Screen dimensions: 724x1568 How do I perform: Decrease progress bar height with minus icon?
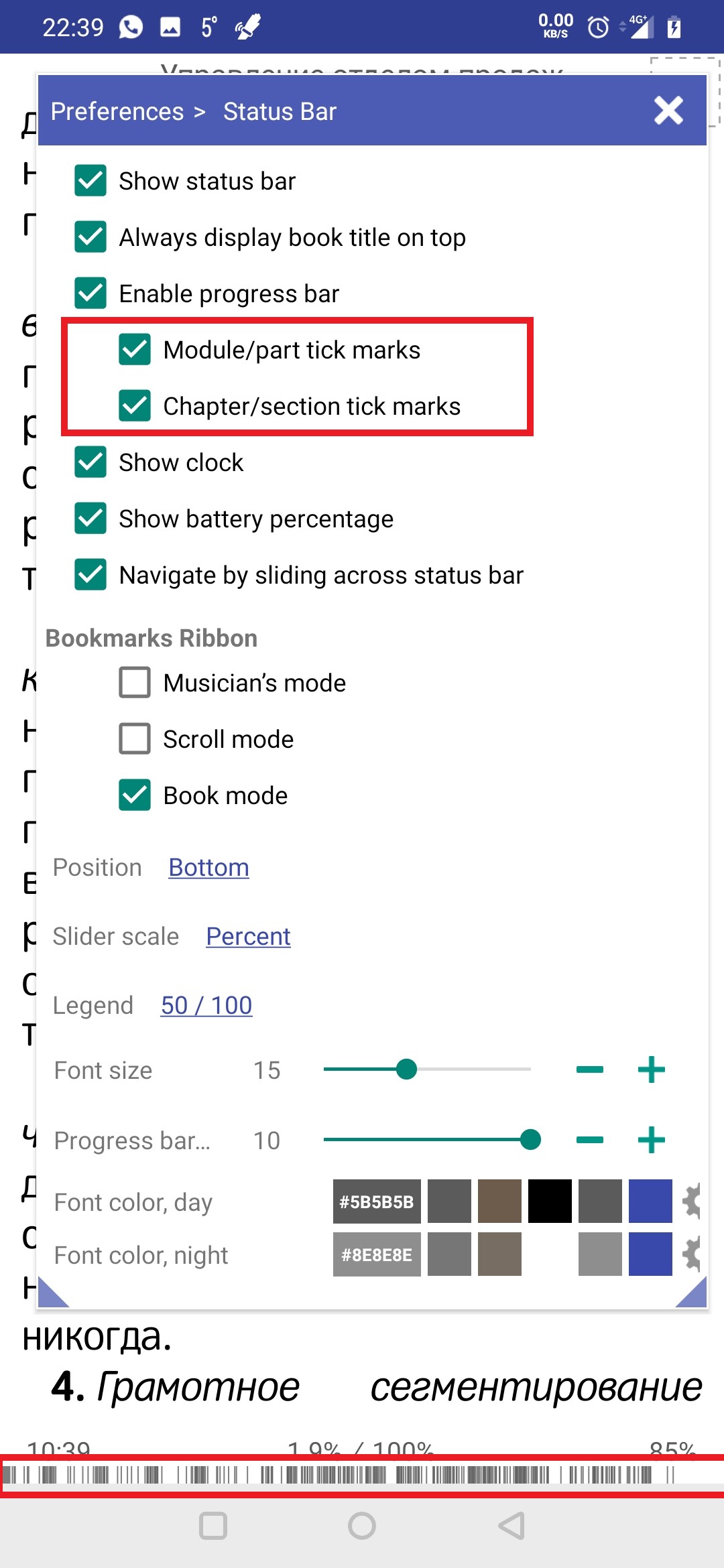click(589, 1140)
